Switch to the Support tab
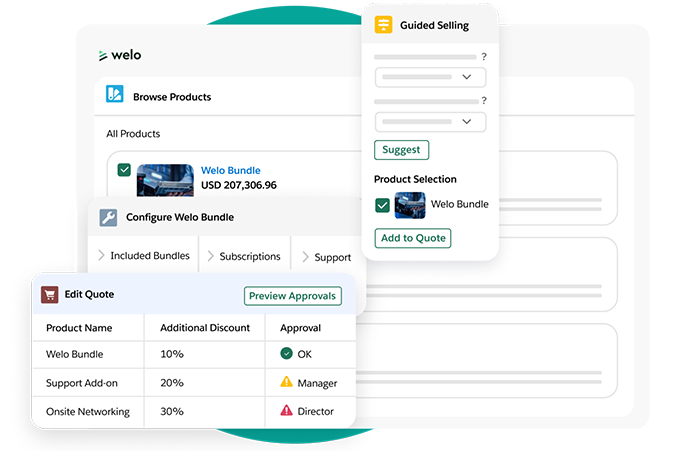The width and height of the screenshot is (676, 451). point(333,257)
